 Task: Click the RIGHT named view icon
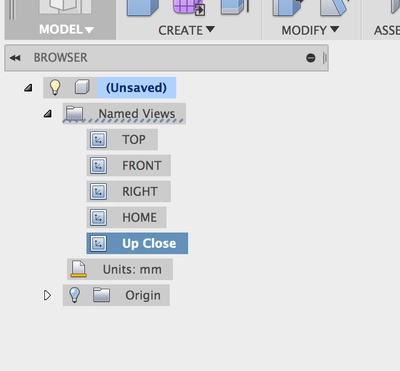[98, 191]
